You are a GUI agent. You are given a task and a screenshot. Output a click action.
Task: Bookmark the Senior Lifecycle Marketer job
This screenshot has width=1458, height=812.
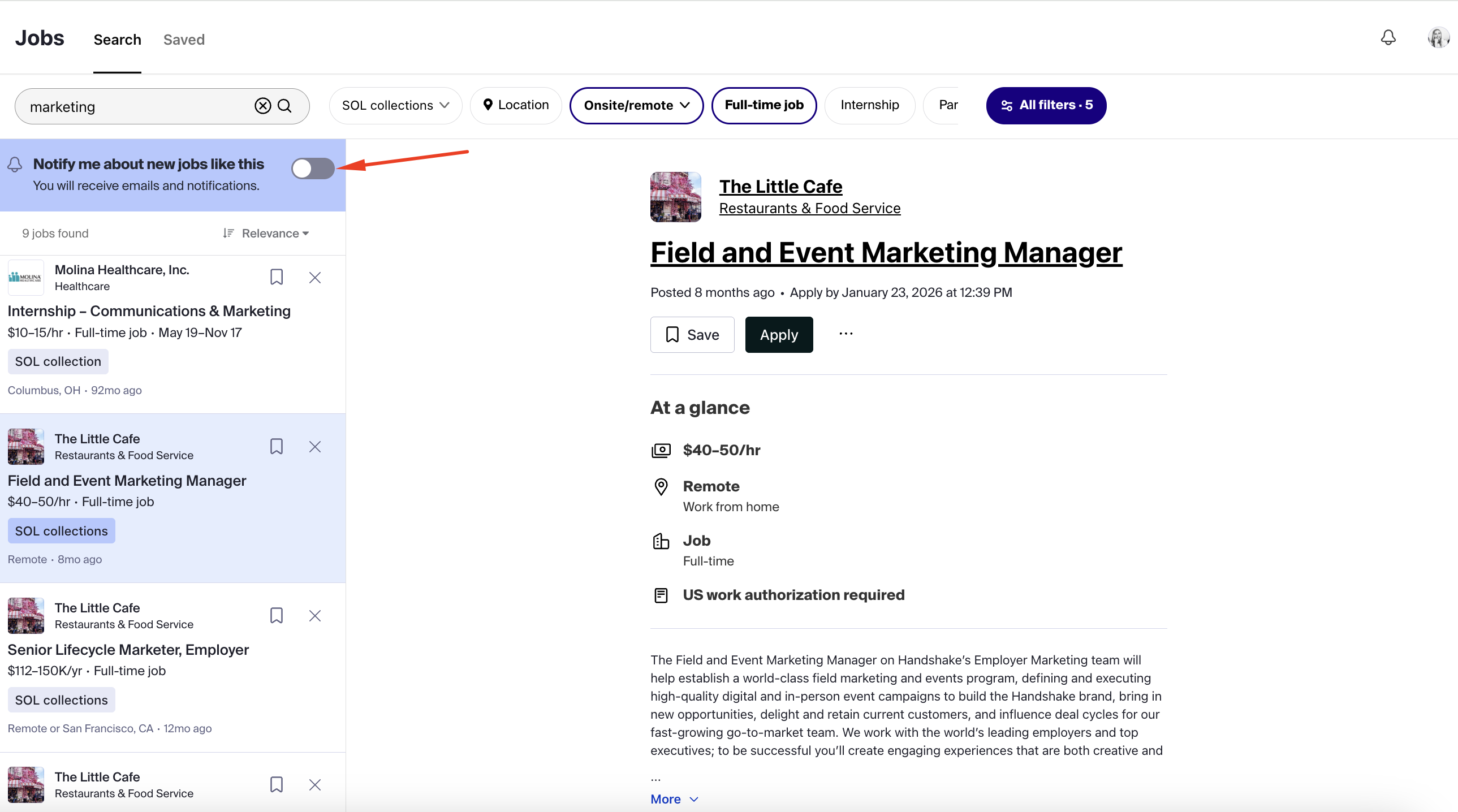pyautogui.click(x=276, y=616)
